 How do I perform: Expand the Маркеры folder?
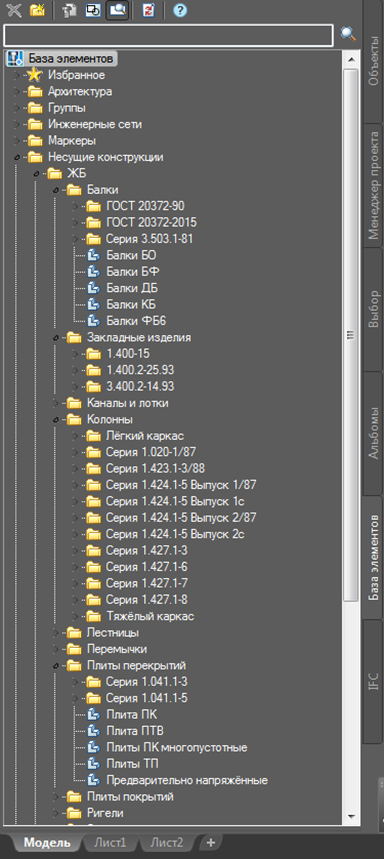point(17,140)
